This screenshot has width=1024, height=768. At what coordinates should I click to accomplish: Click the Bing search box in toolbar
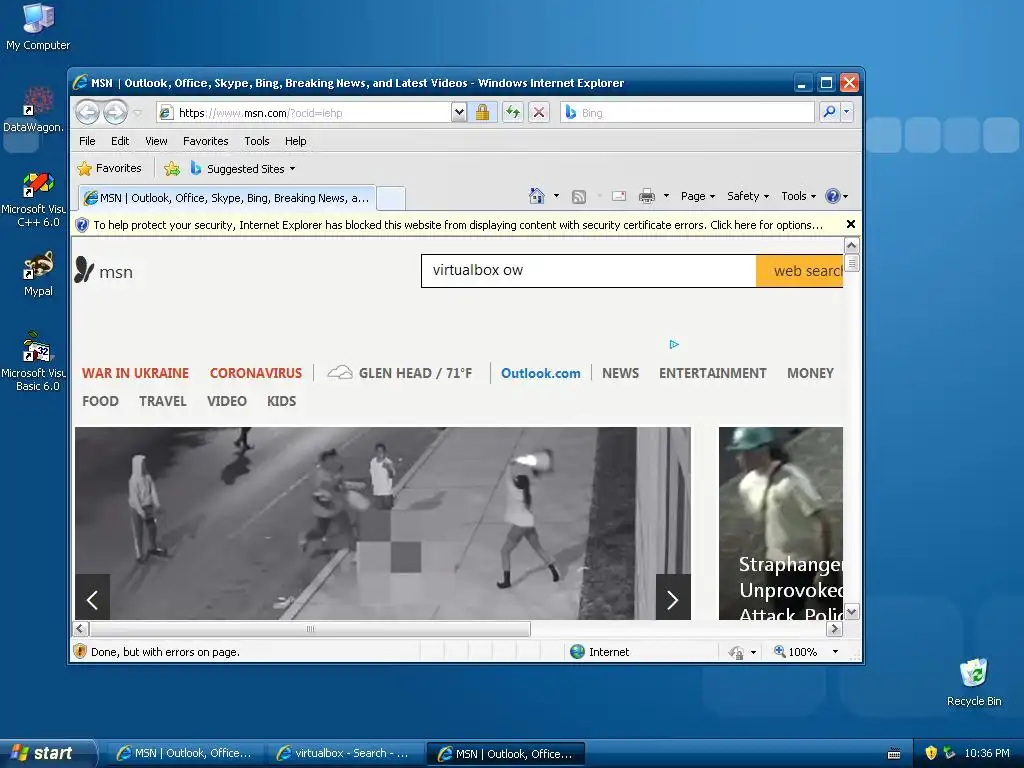click(x=687, y=113)
